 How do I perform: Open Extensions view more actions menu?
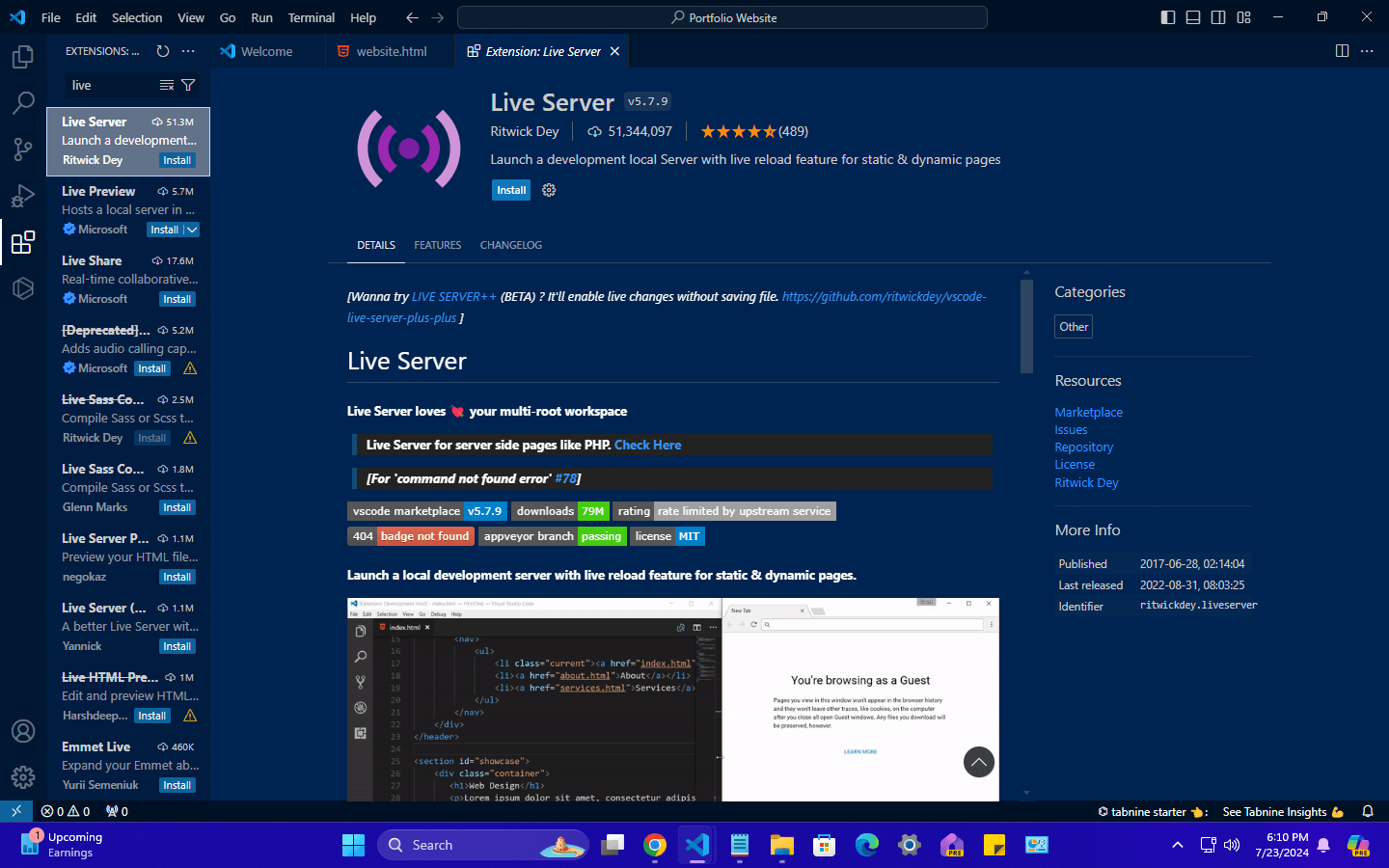188,51
